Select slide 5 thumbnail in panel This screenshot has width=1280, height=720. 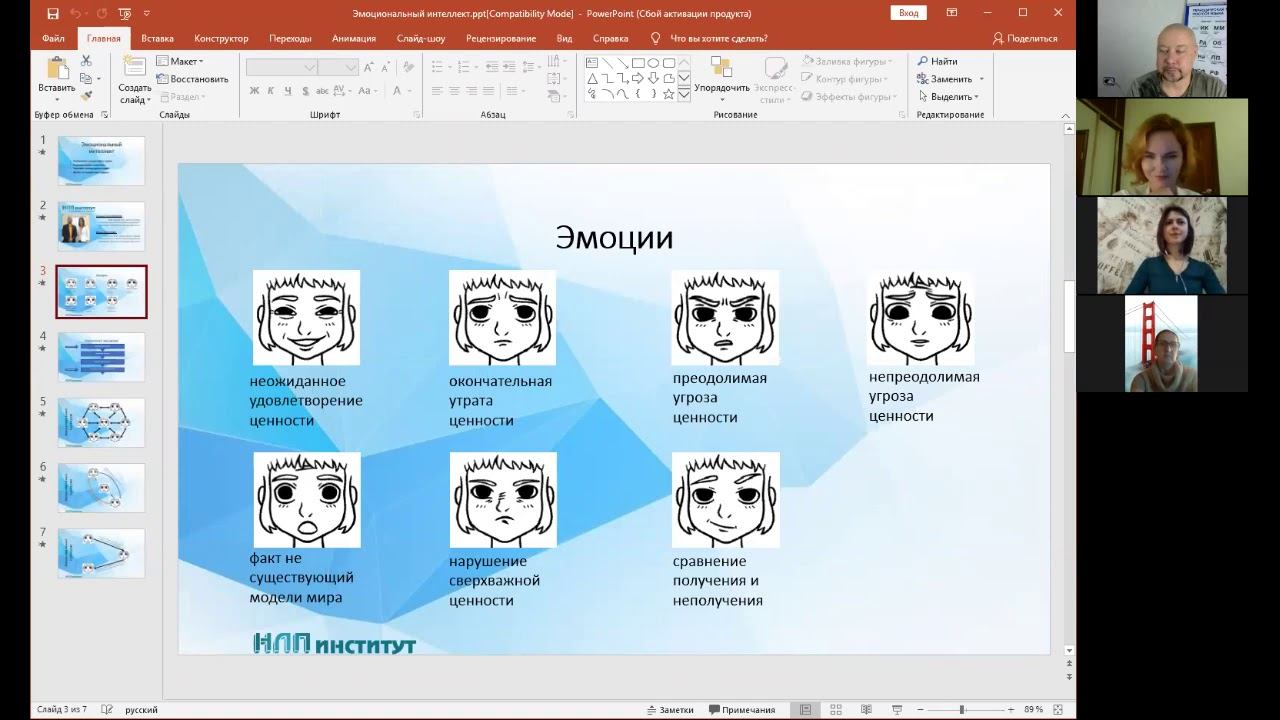click(101, 422)
